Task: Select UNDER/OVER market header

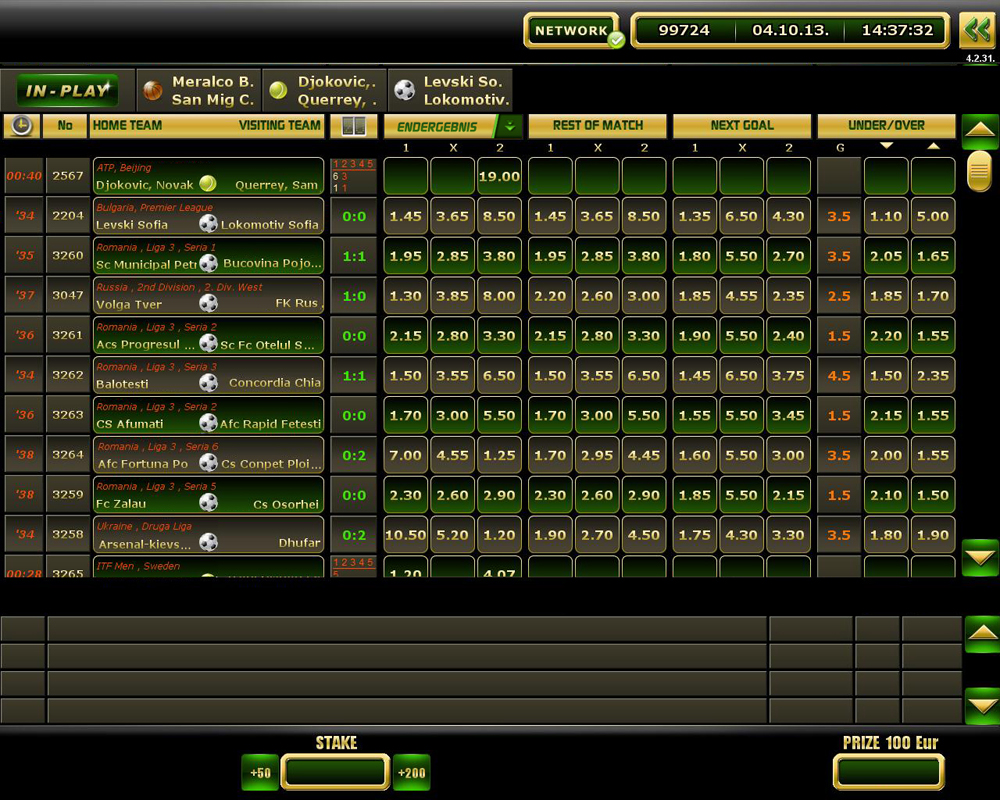Action: pyautogui.click(x=886, y=126)
